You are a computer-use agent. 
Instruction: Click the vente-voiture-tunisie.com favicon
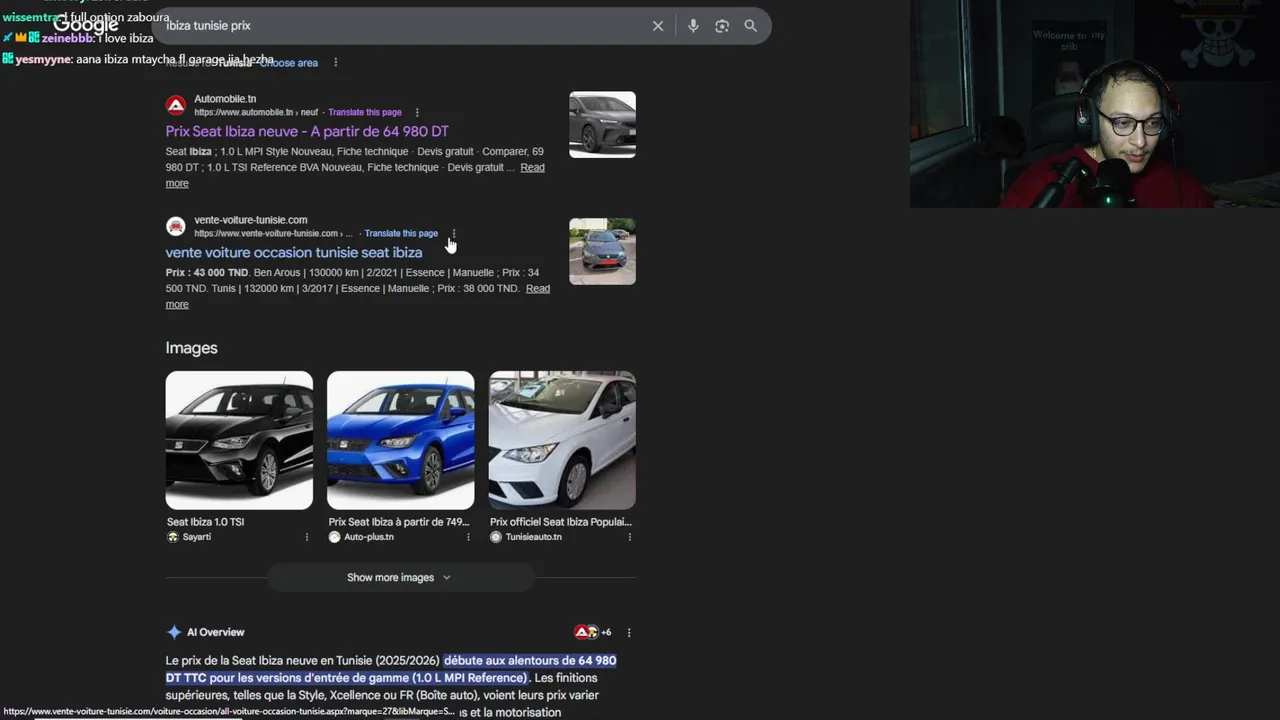coord(176,226)
